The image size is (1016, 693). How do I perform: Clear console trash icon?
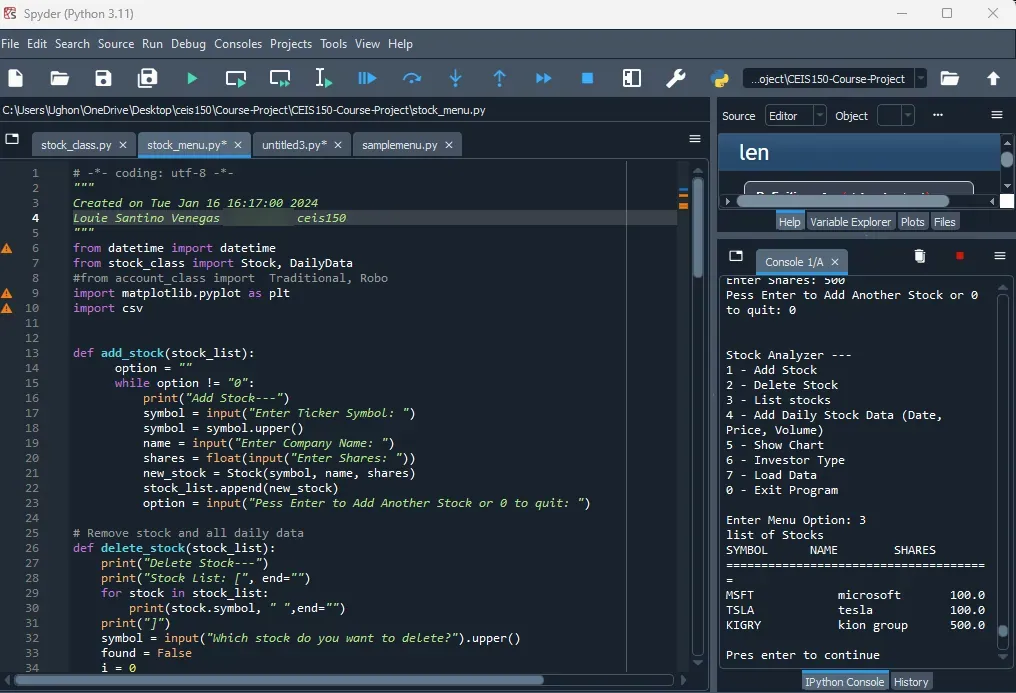919,256
